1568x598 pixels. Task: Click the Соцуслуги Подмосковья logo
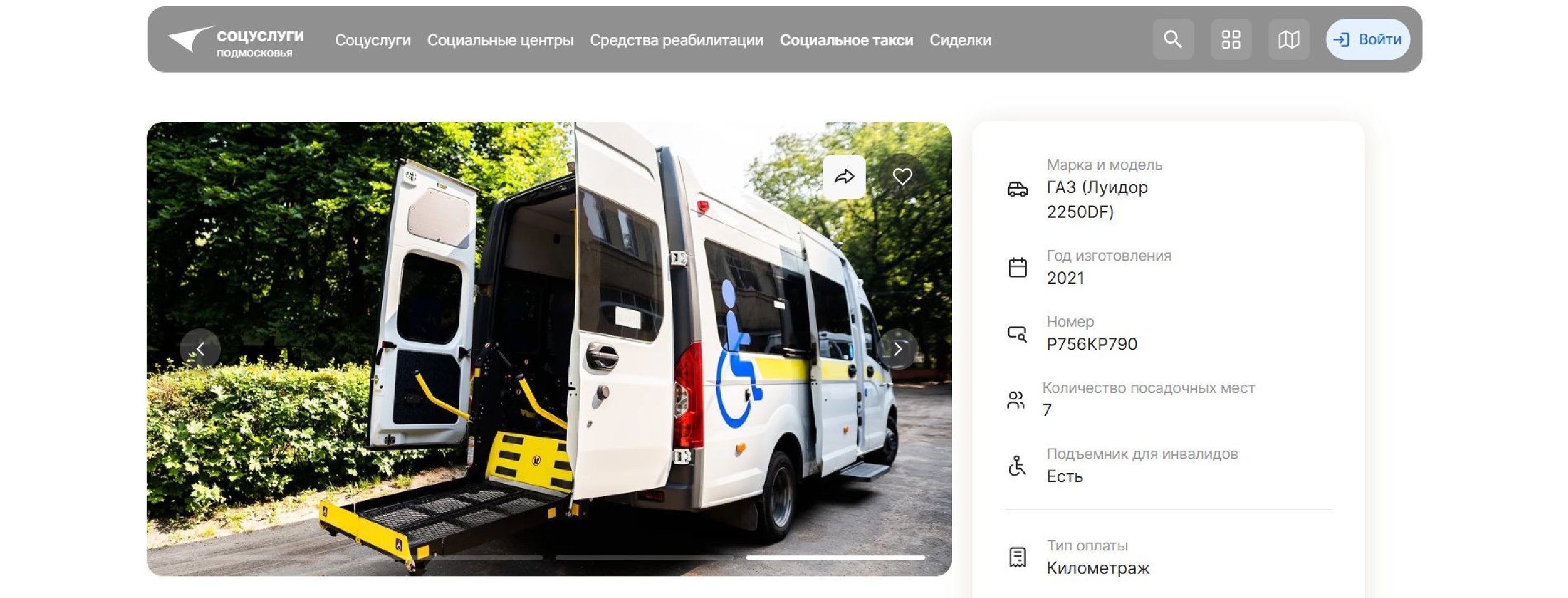(x=236, y=41)
